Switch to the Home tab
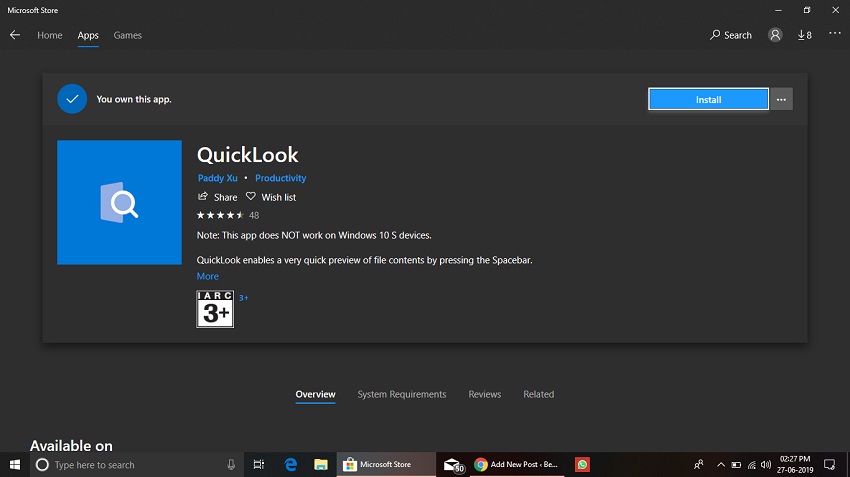Image resolution: width=850 pixels, height=477 pixels. 50,35
